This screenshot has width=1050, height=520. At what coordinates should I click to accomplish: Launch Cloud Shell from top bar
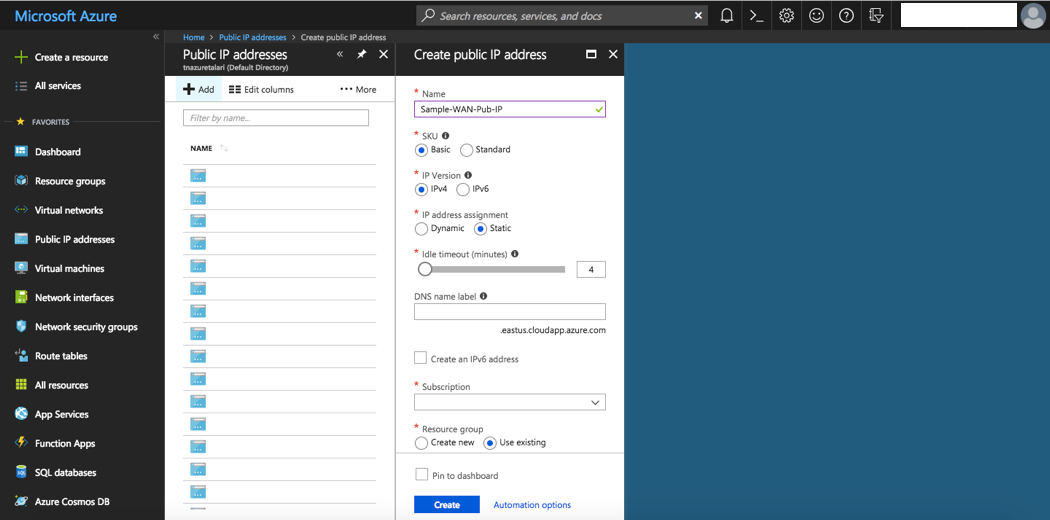coord(757,16)
